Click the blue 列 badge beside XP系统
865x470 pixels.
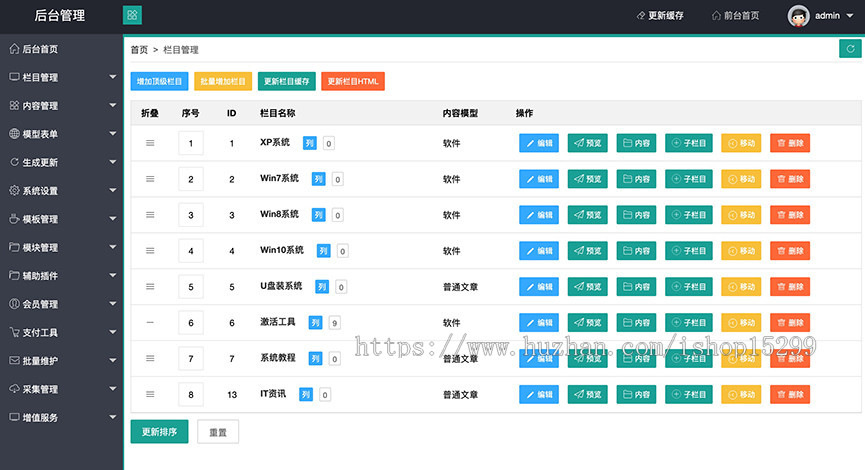tap(309, 143)
